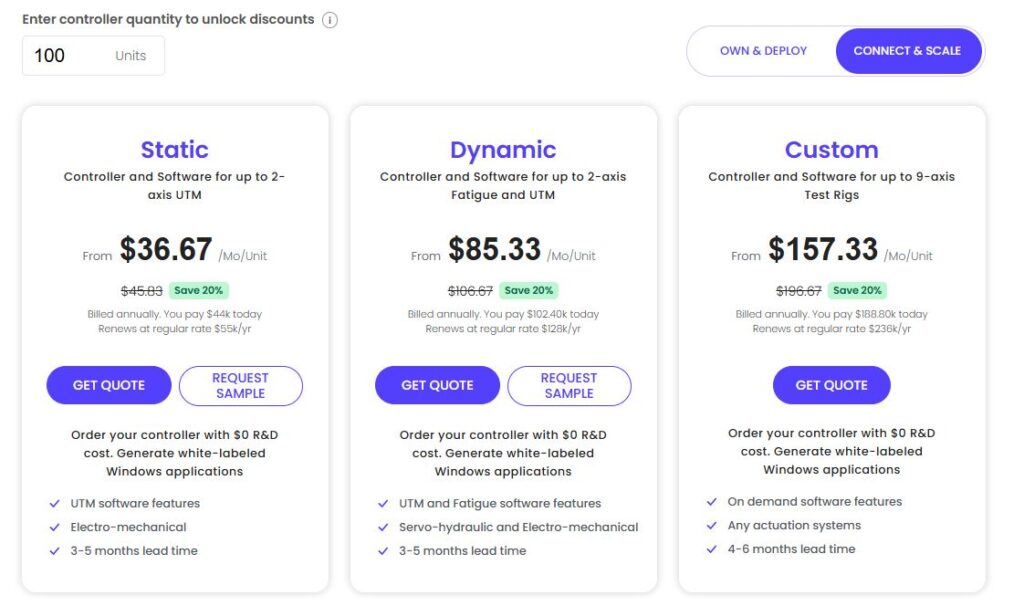Screen dimensions: 1024x606
Task: Click checkmark icon beside Static plan's Electro-mechanical
Action: pyautogui.click(x=53, y=527)
